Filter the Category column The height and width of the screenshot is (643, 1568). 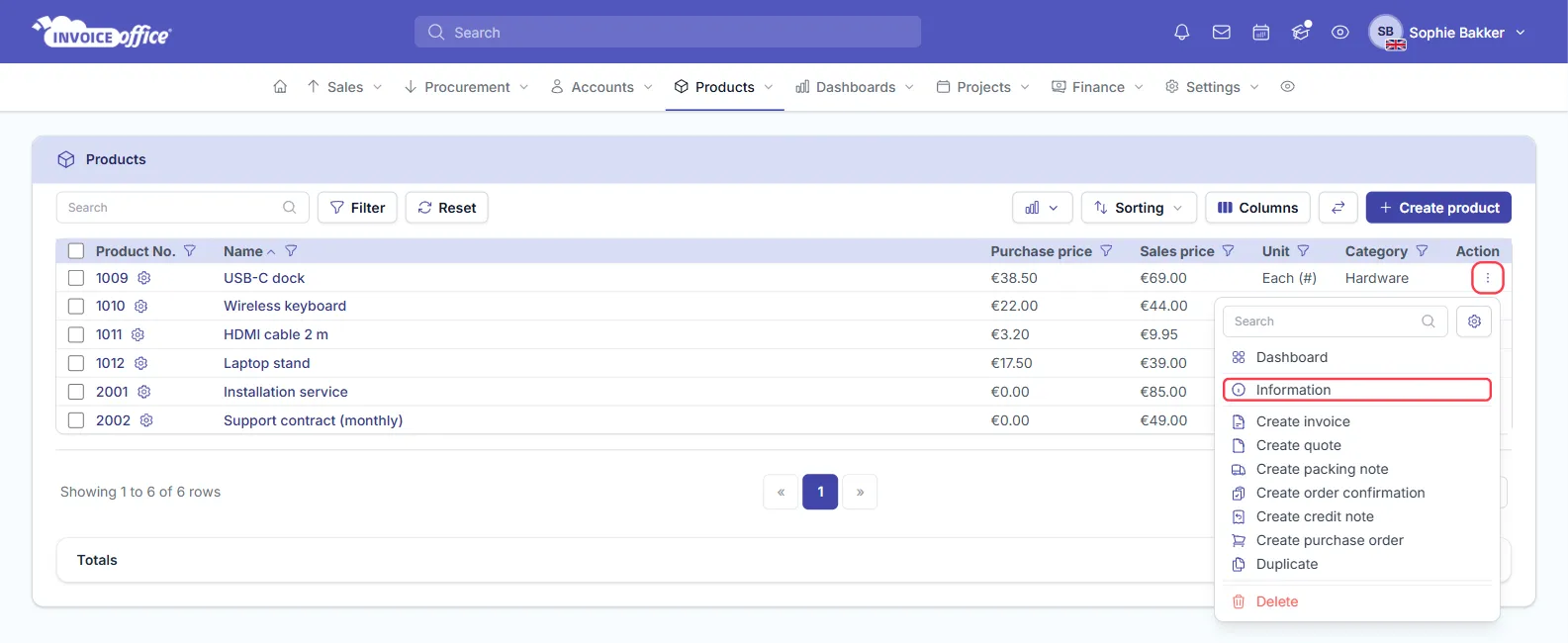coord(1422,251)
